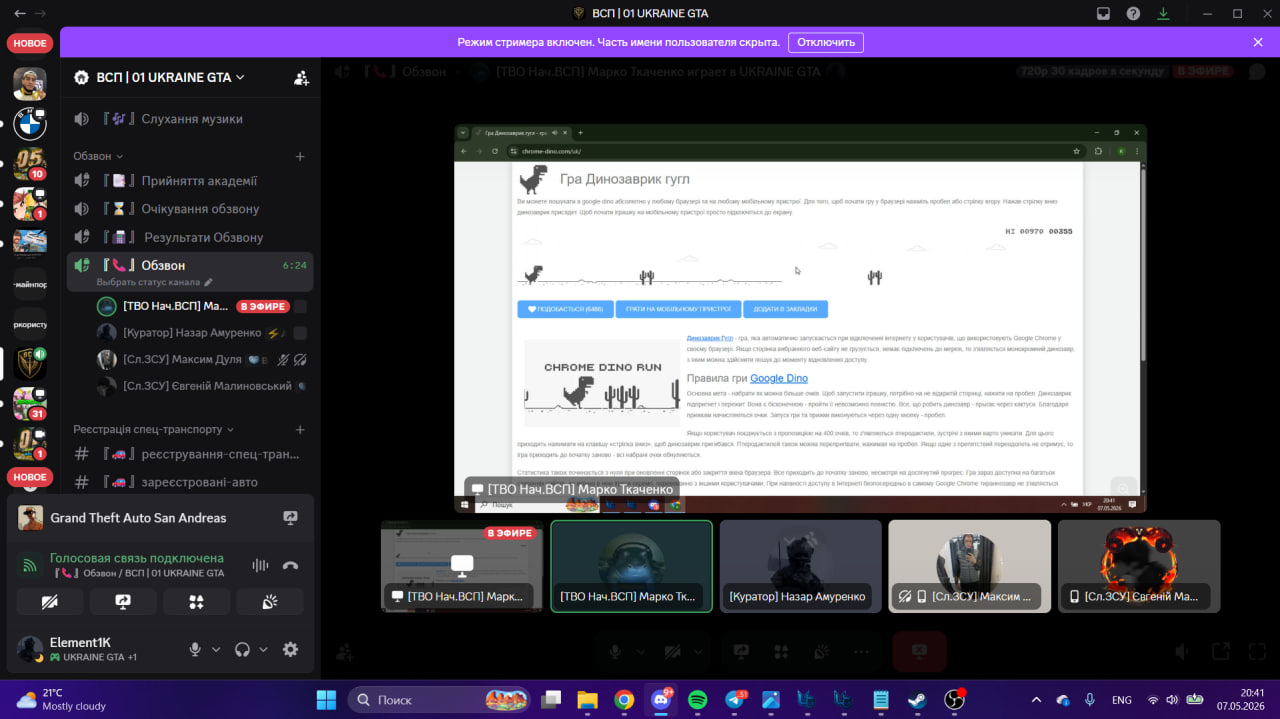Mute the microphone in the user panel
This screenshot has width=1280, height=719.
(x=196, y=649)
